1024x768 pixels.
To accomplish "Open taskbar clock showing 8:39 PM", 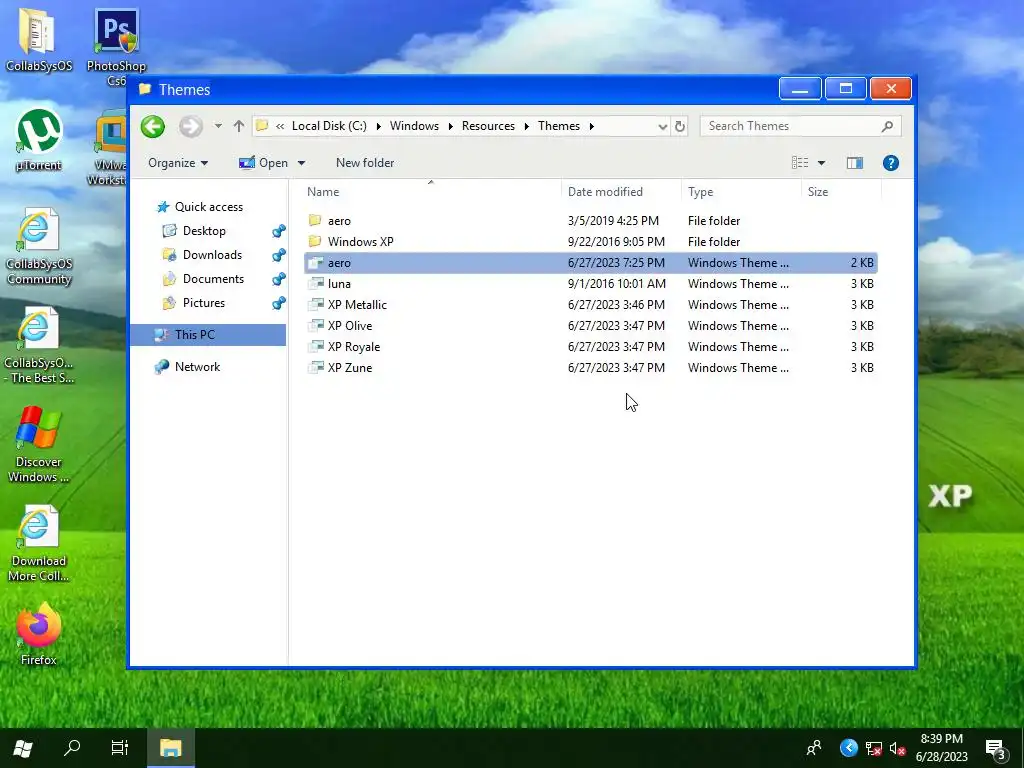I will point(942,748).
